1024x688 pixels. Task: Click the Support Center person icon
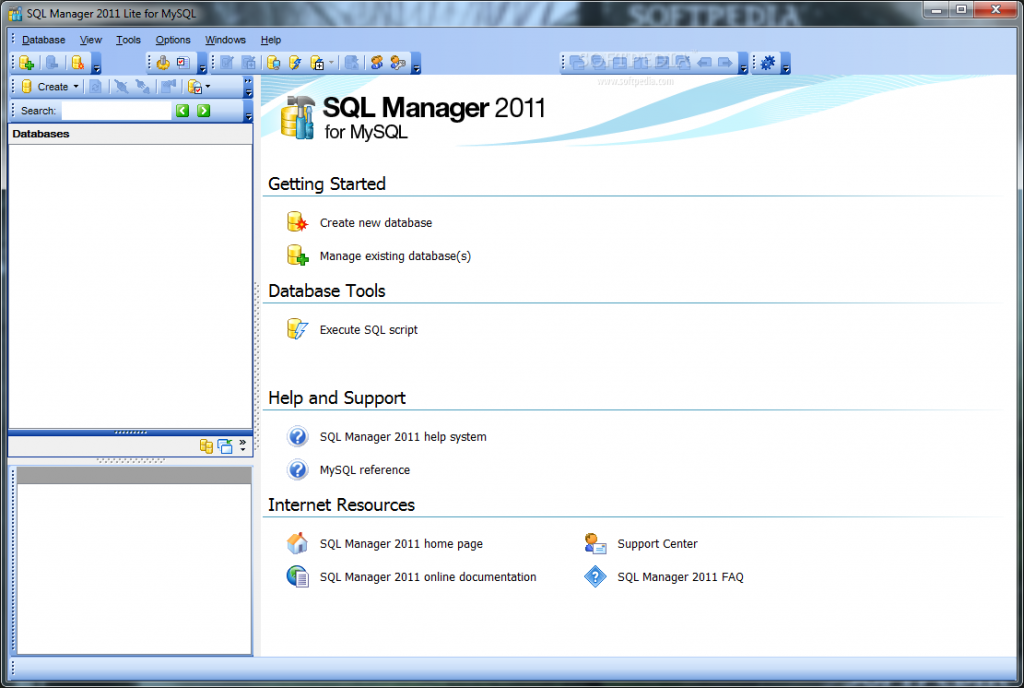coord(595,543)
